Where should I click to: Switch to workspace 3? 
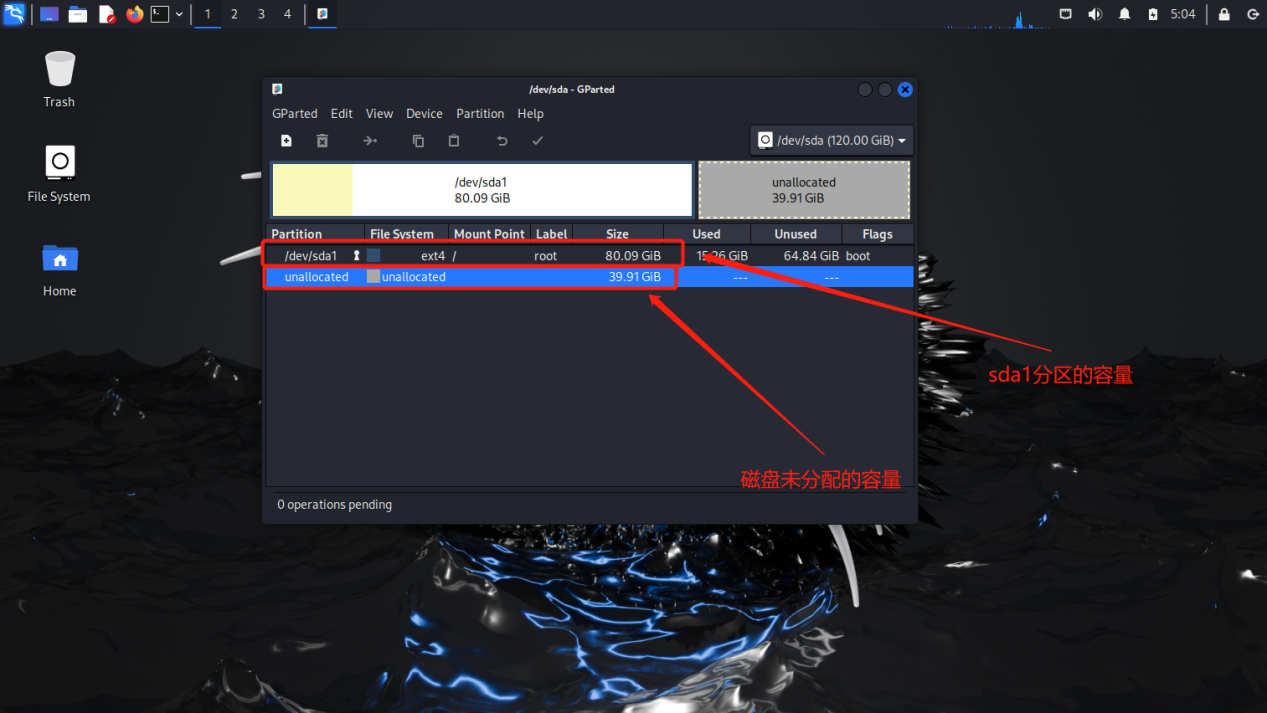pyautogui.click(x=261, y=14)
